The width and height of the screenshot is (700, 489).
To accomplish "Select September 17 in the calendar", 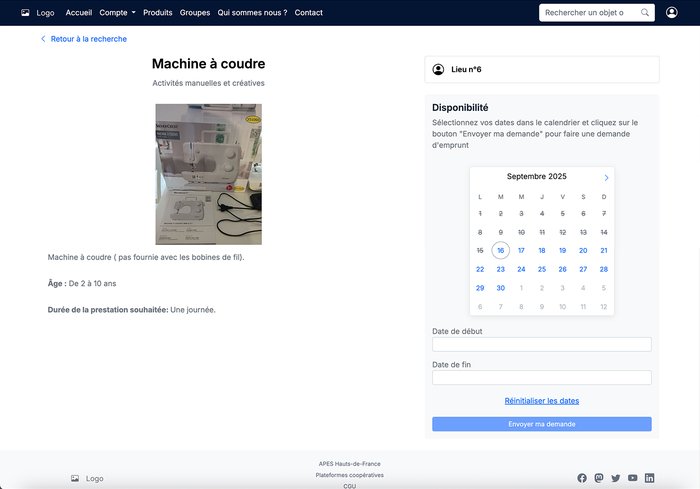I will [521, 251].
